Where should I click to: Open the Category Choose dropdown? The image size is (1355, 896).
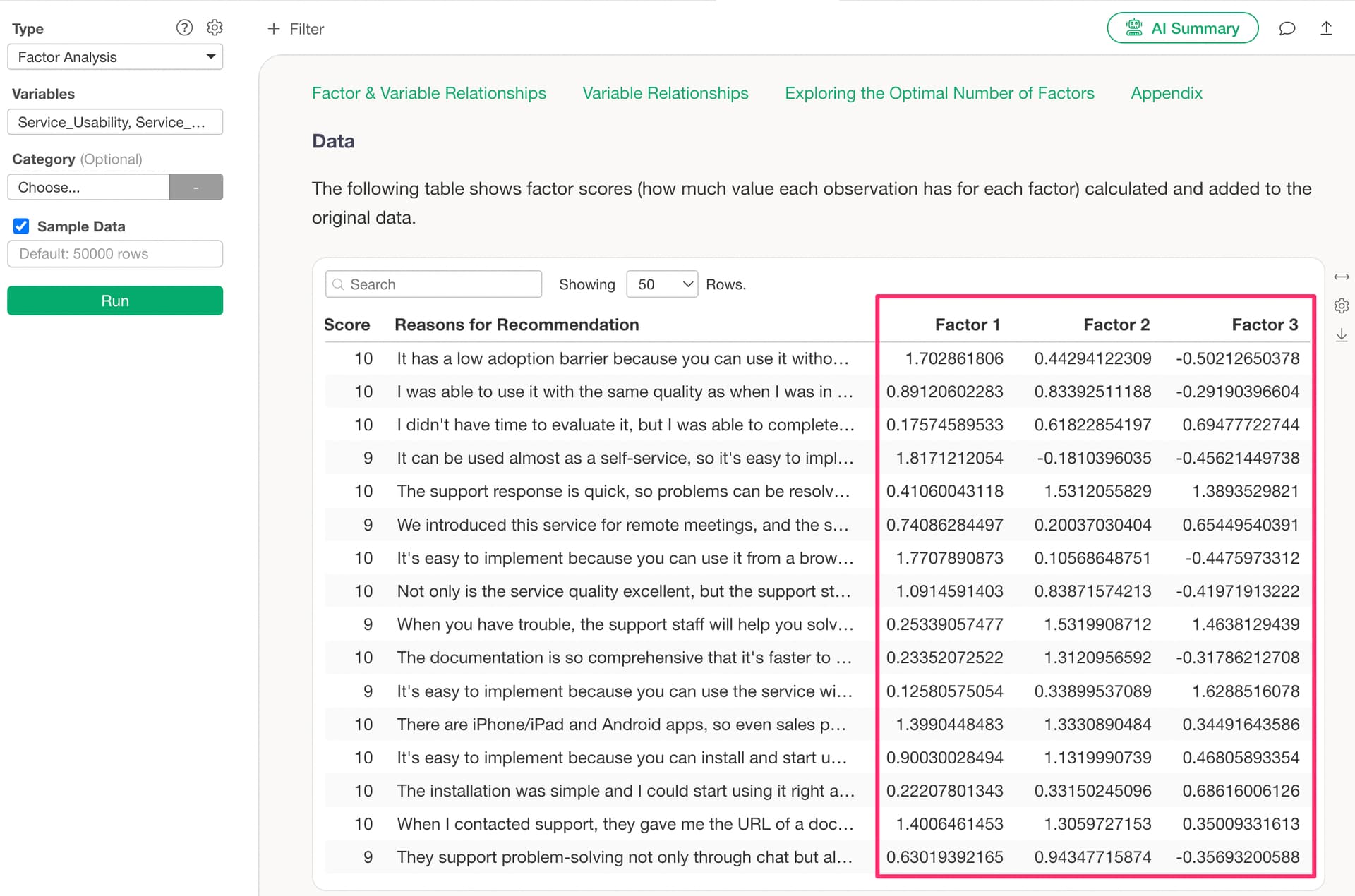click(x=88, y=188)
